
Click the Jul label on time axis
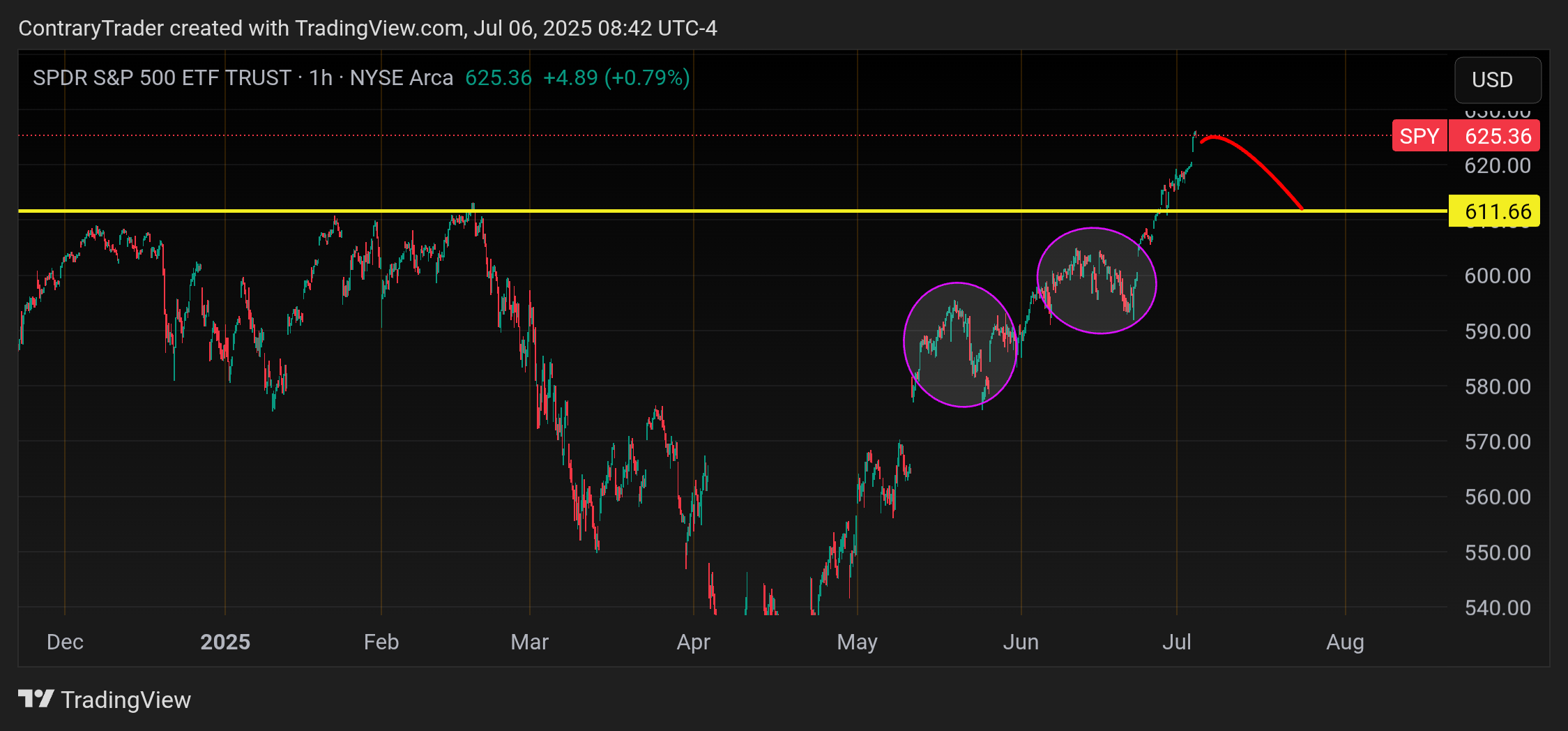1177,642
